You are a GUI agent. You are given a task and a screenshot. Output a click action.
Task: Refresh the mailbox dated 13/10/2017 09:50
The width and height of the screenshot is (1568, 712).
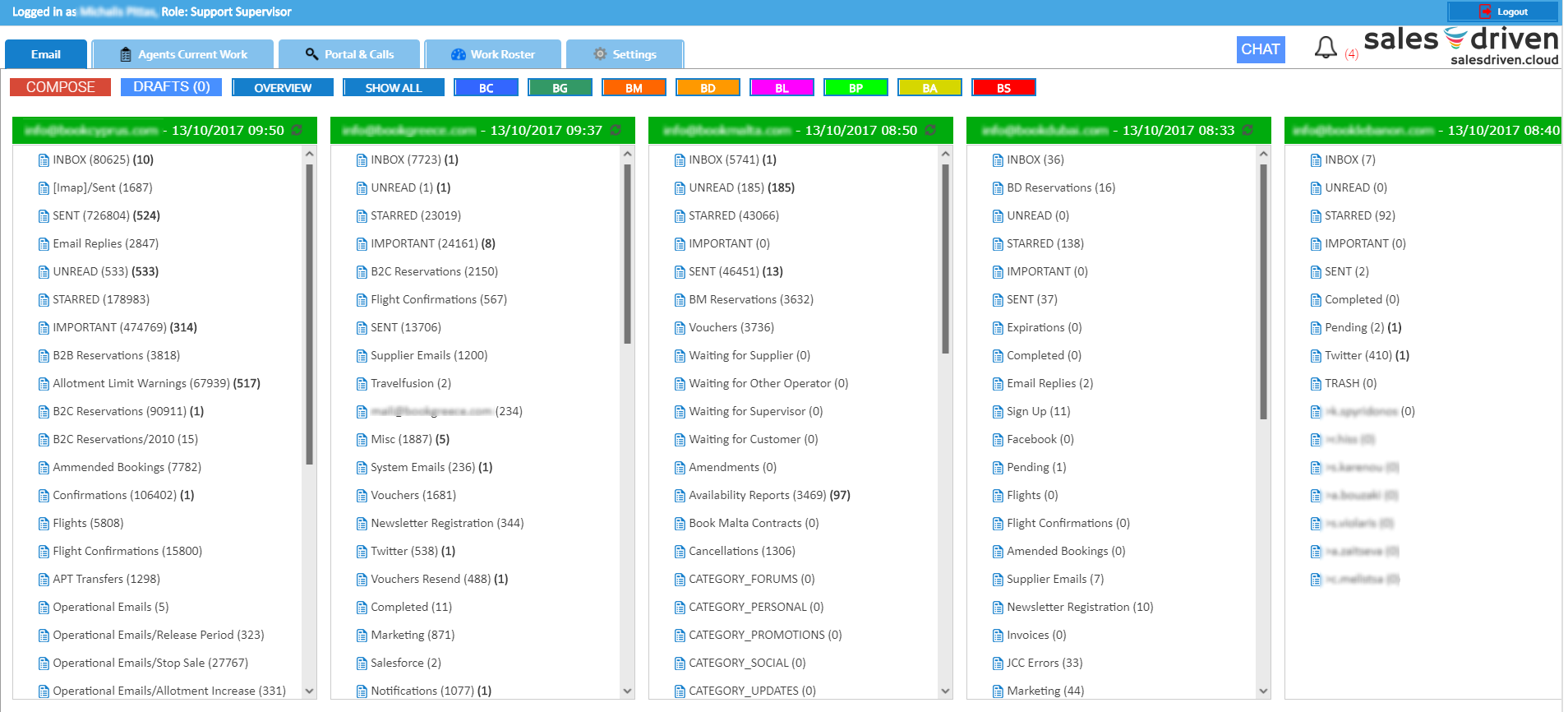point(297,130)
